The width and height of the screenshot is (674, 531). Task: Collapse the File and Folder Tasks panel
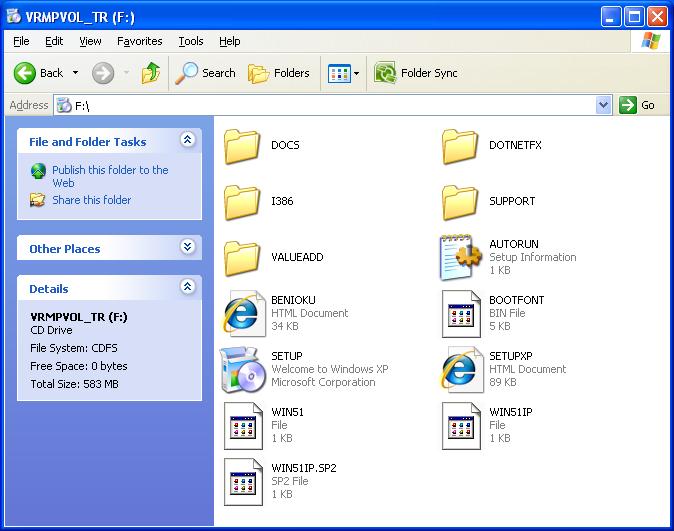pyautogui.click(x=187, y=141)
